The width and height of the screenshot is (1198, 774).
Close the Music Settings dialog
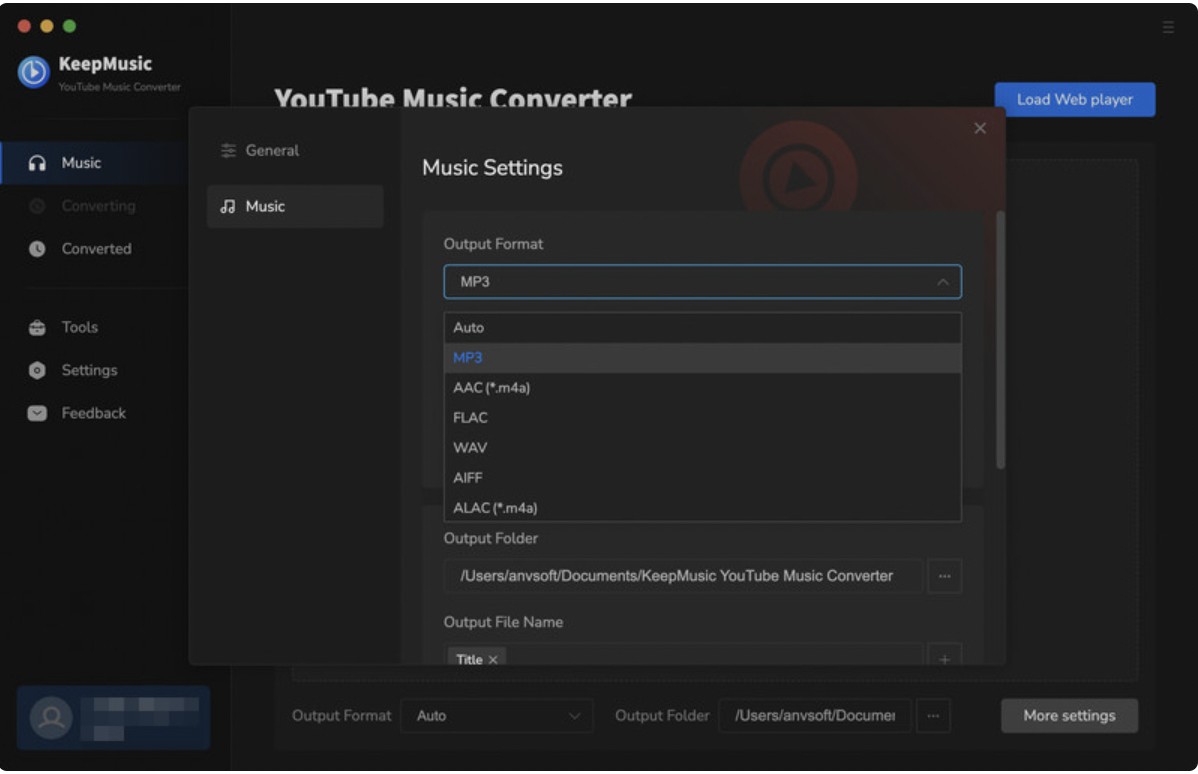coord(979,128)
